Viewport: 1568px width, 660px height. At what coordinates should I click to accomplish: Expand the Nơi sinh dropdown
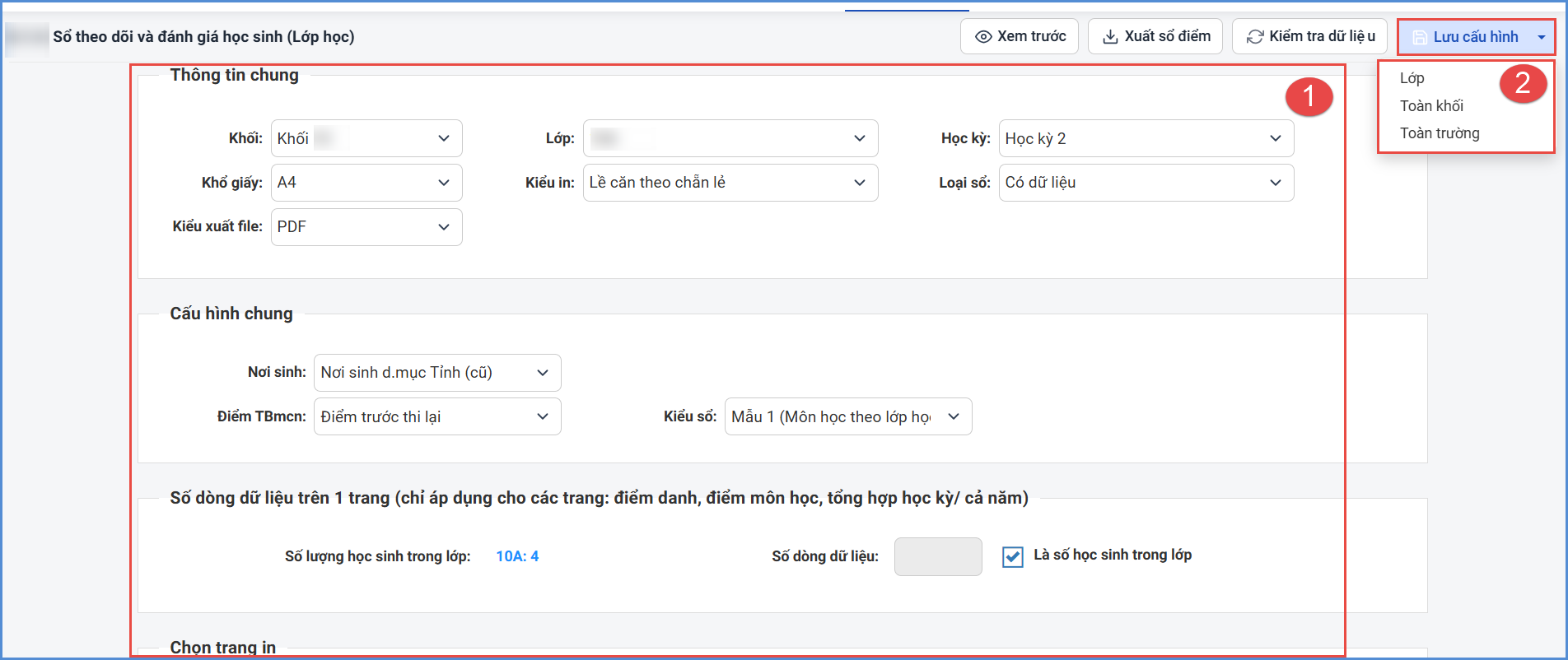pos(437,373)
